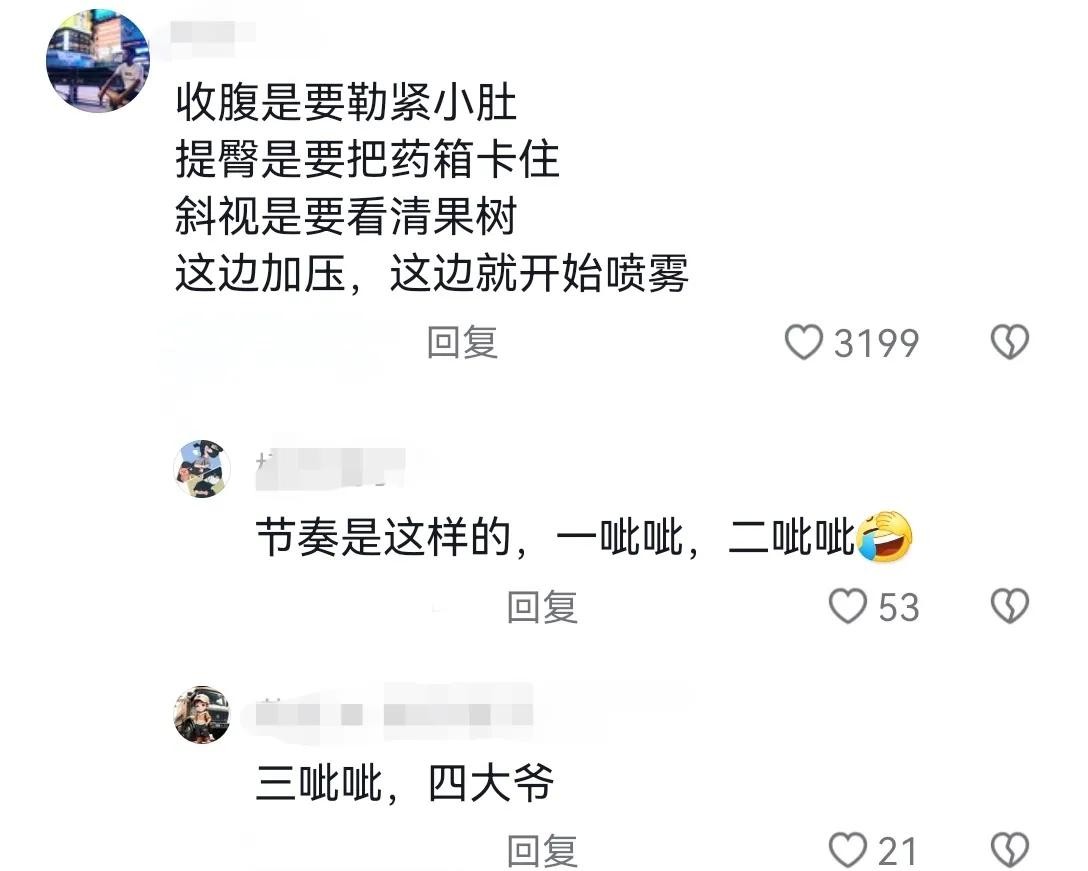This screenshot has height=871, width=1088.
Task: Dislike the 3199-likes top comment
Action: coord(1010,342)
